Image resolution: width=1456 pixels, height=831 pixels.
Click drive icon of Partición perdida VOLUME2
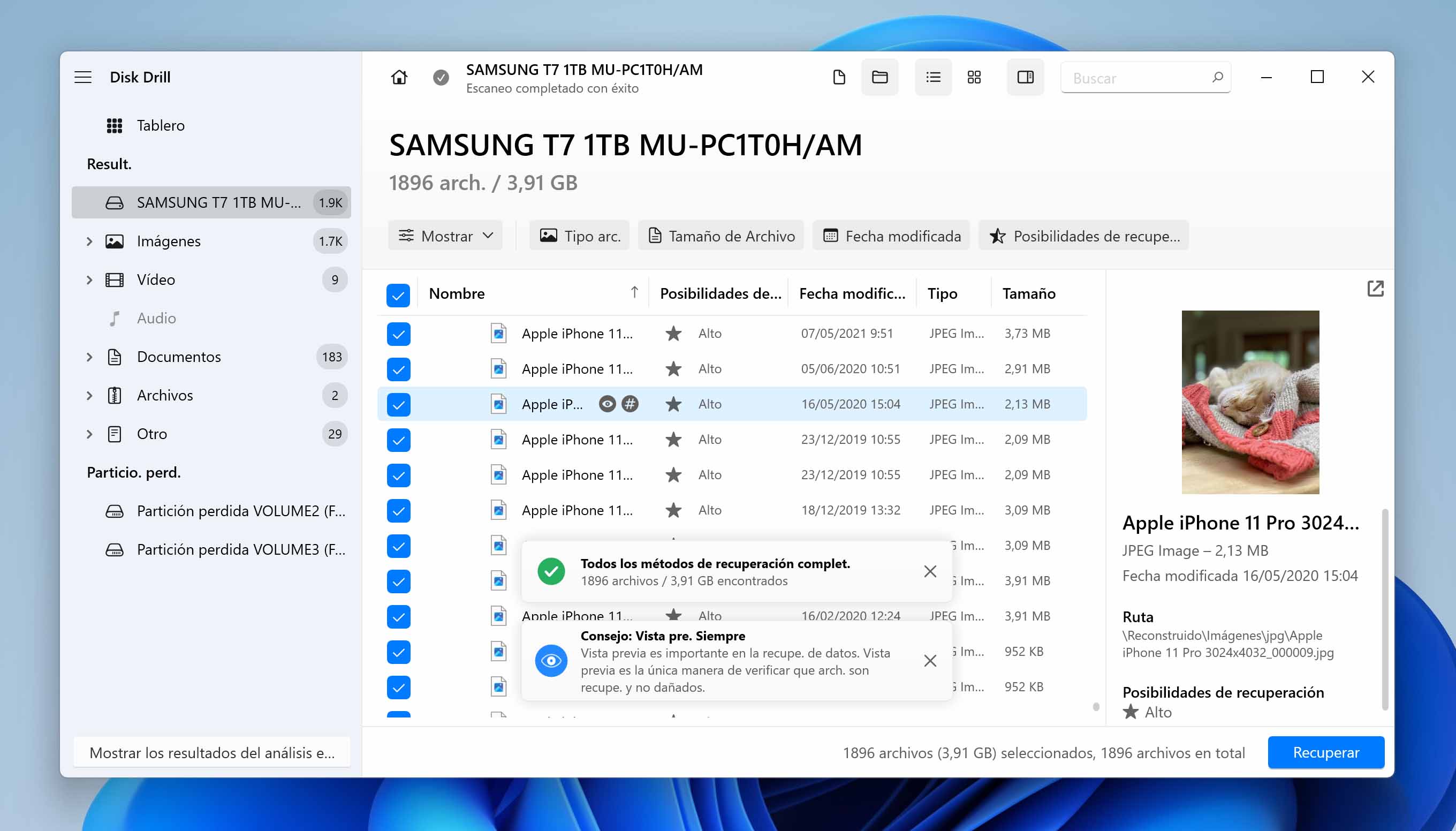coord(114,511)
